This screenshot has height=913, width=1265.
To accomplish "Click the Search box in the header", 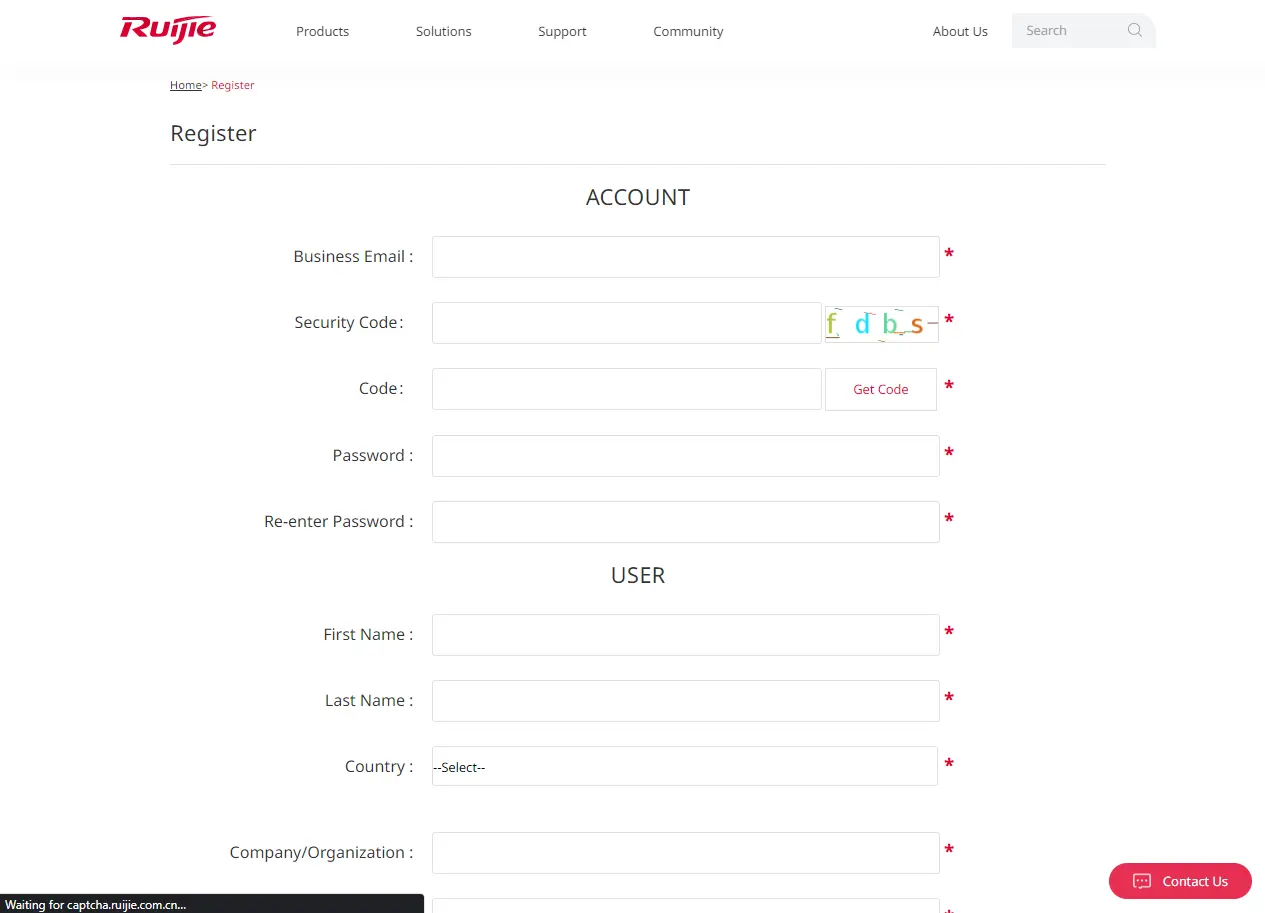I will point(1070,30).
